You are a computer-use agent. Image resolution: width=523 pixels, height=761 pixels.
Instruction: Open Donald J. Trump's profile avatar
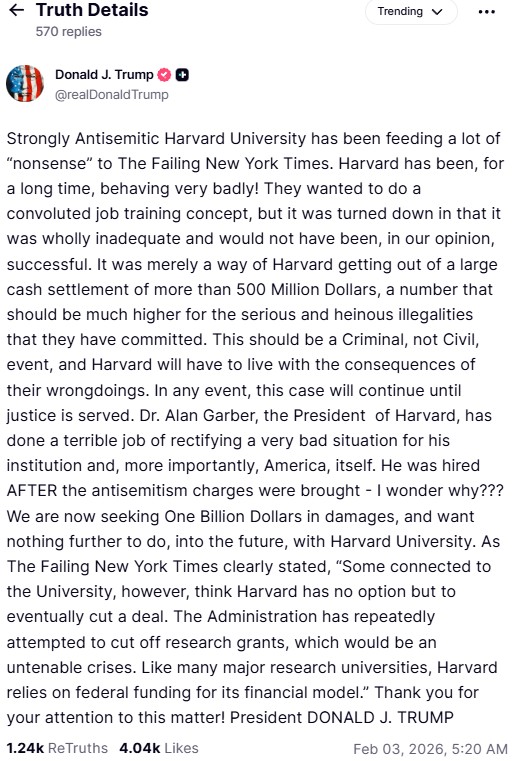coord(25,83)
